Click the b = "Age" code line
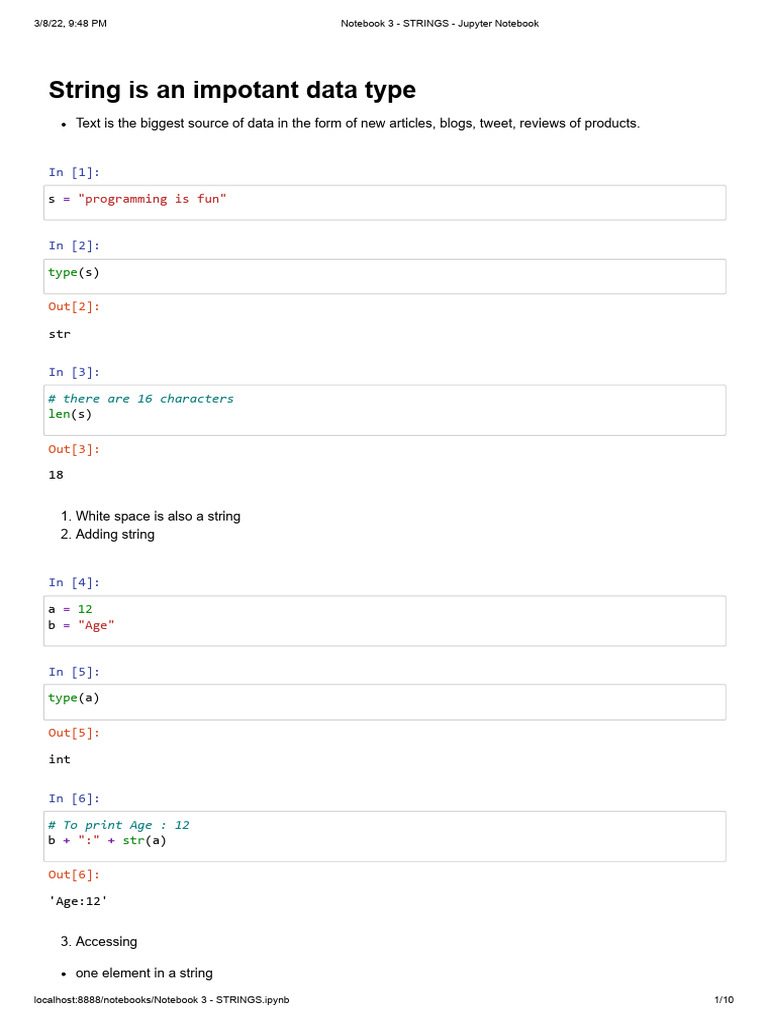This screenshot has height=1024, width=768. [x=81, y=625]
